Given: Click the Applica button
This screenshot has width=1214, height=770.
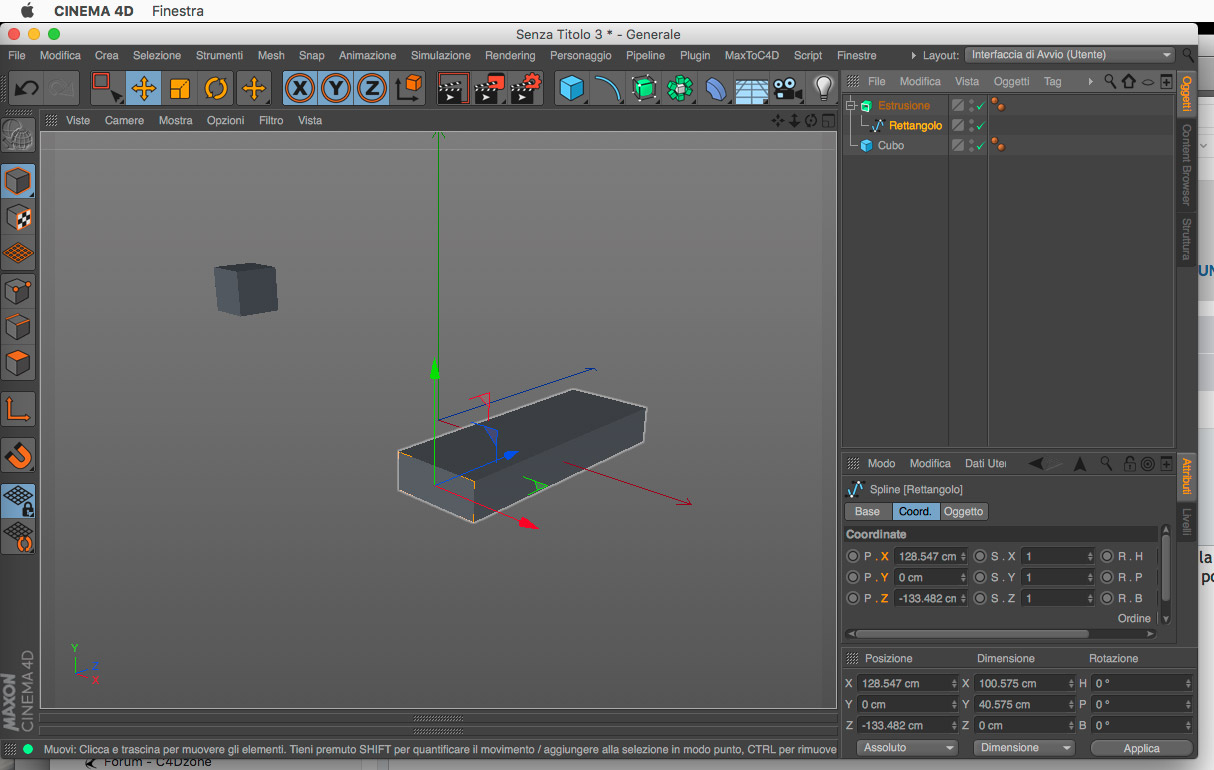Looking at the screenshot, I should coord(1141,748).
